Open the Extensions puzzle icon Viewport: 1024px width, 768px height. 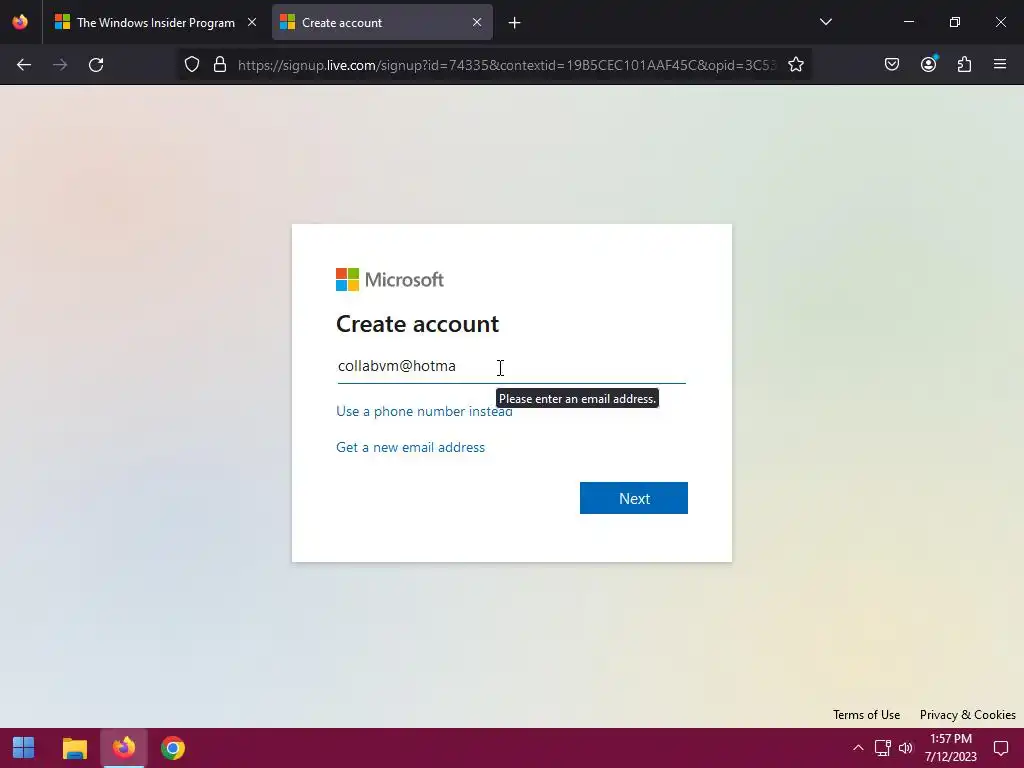pos(964,65)
